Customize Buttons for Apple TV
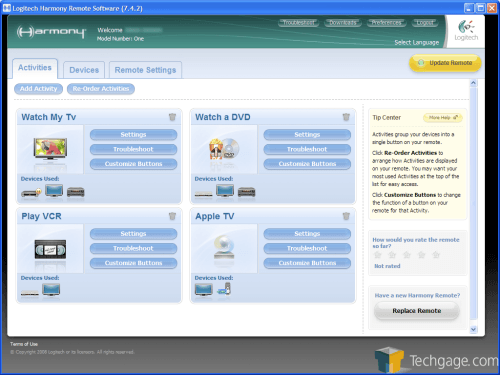This screenshot has width=500, height=375. (307, 263)
